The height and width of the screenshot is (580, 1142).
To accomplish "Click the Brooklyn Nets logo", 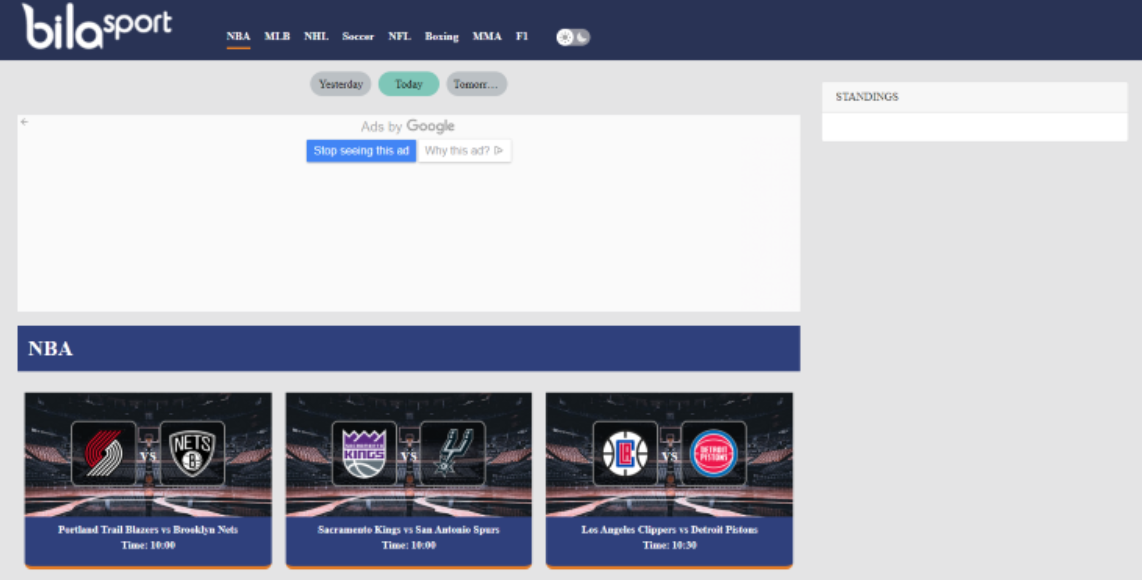I will point(192,453).
